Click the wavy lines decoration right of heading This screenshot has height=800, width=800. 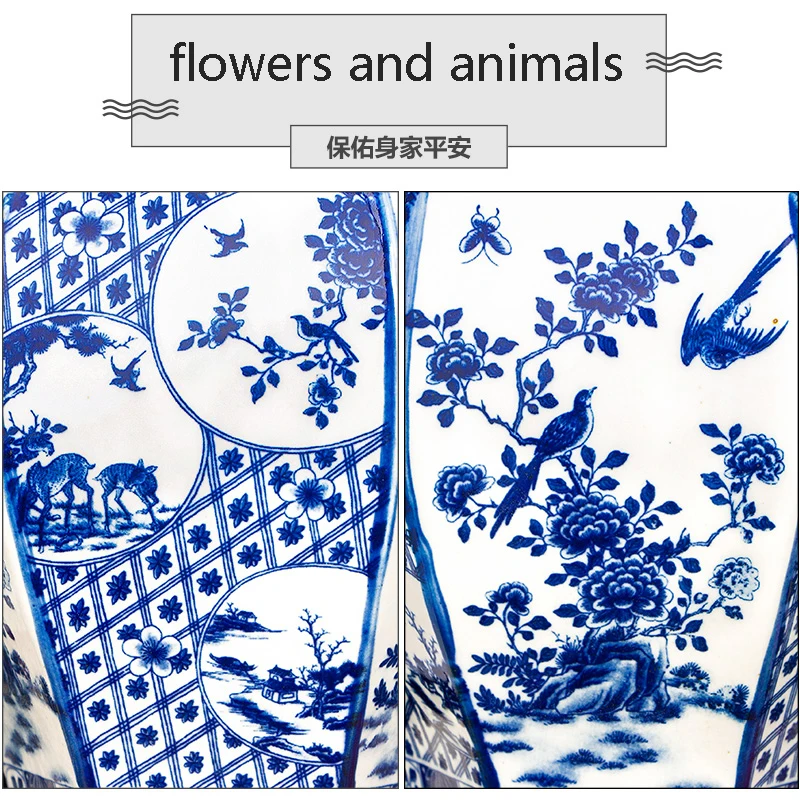pos(684,62)
